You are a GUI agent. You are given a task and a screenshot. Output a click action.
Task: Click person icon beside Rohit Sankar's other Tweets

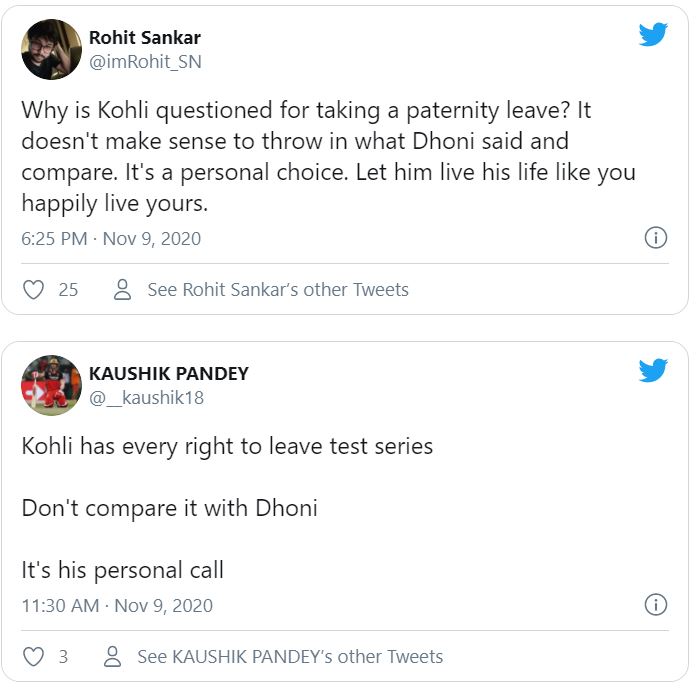coord(123,290)
